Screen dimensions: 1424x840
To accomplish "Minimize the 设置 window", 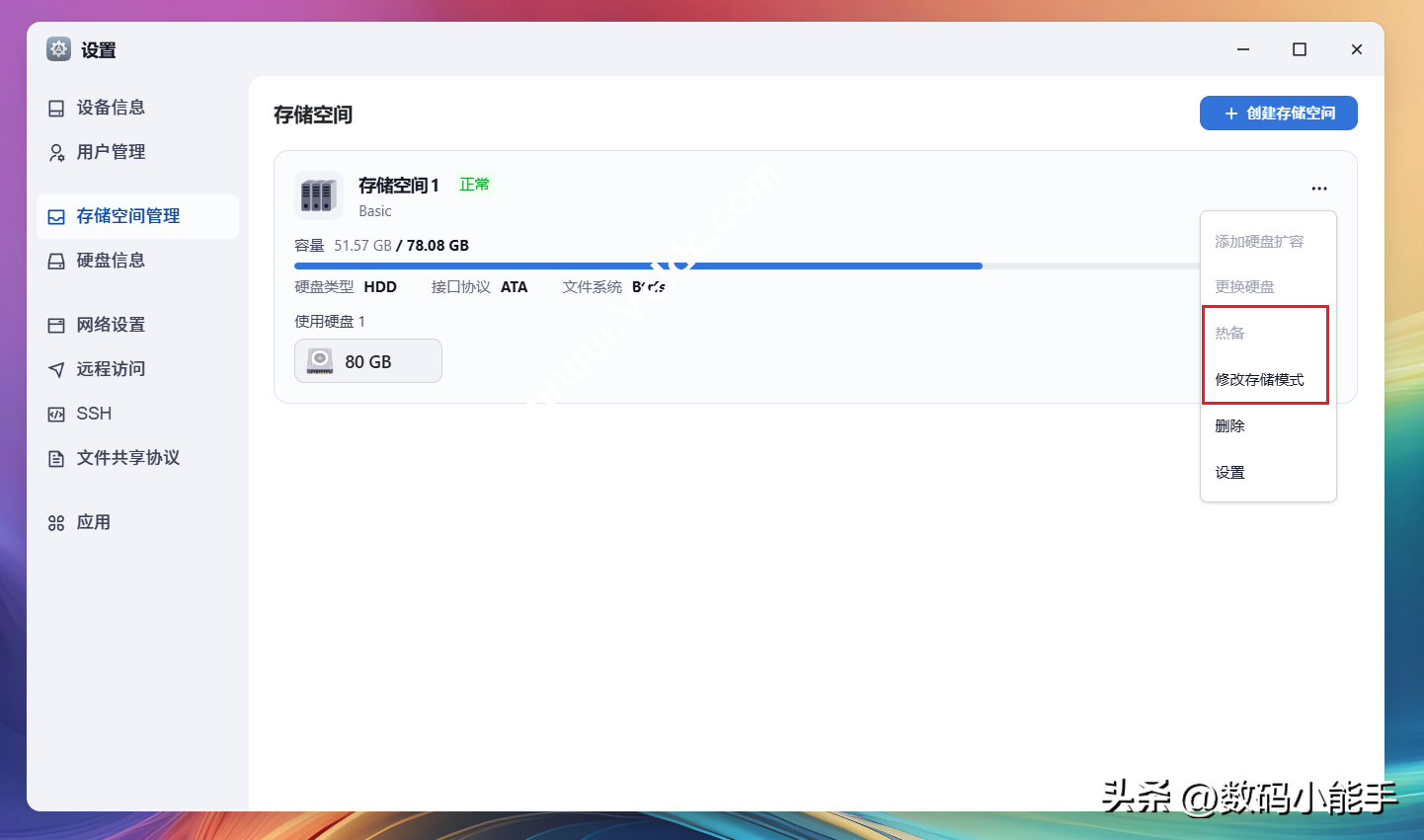I will coord(1243,49).
